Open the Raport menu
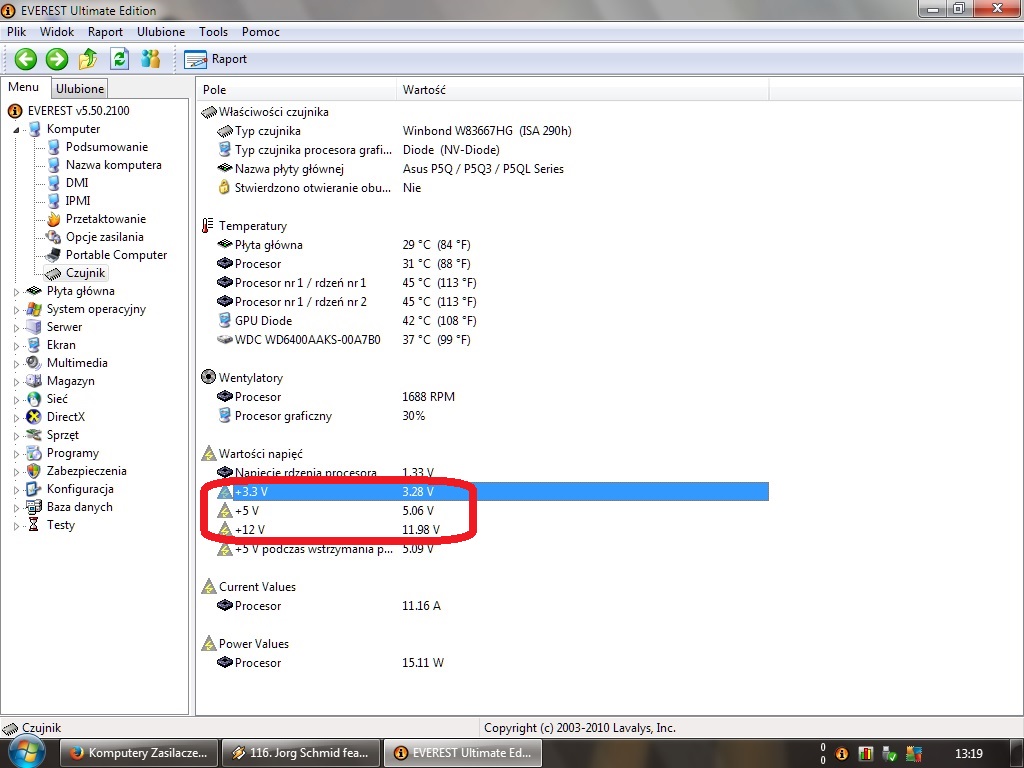The image size is (1024, 768). 105,32
